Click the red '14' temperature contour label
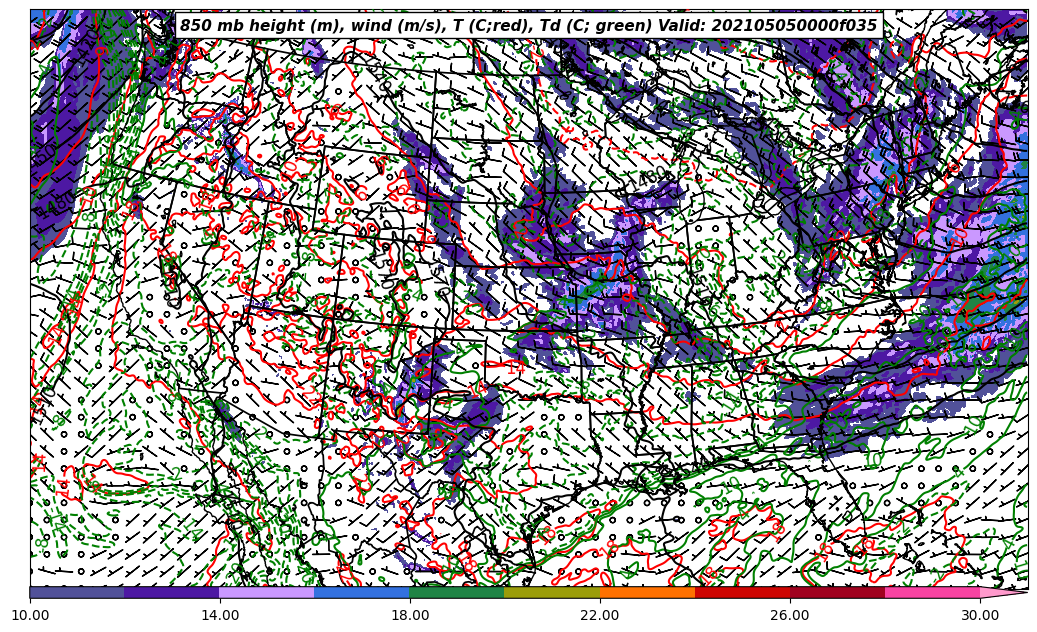Image resolution: width=1037 pixels, height=632 pixels. coord(515,368)
